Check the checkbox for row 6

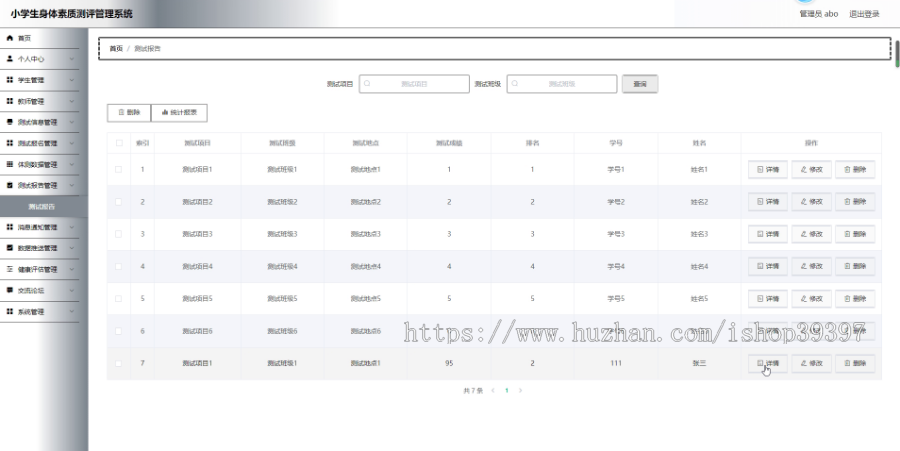119,331
